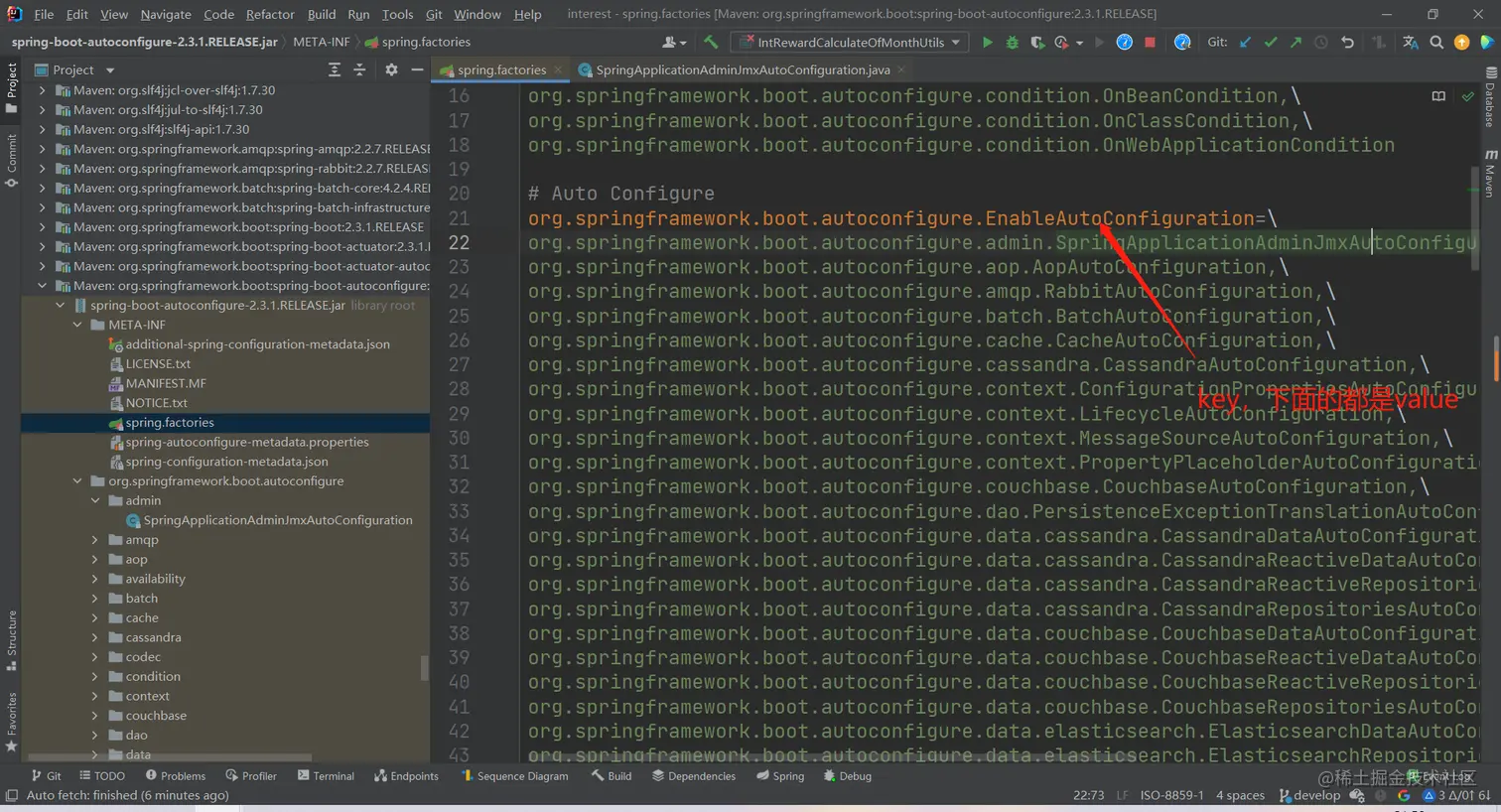Build the project with the hammer icon
This screenshot has width=1501, height=812.
click(x=710, y=43)
